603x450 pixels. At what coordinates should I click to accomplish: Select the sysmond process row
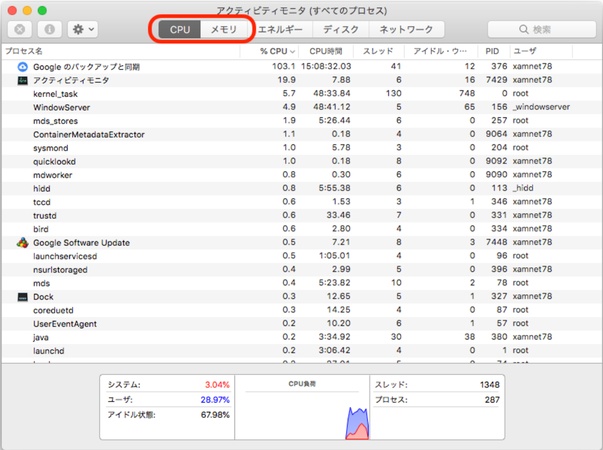(302, 148)
